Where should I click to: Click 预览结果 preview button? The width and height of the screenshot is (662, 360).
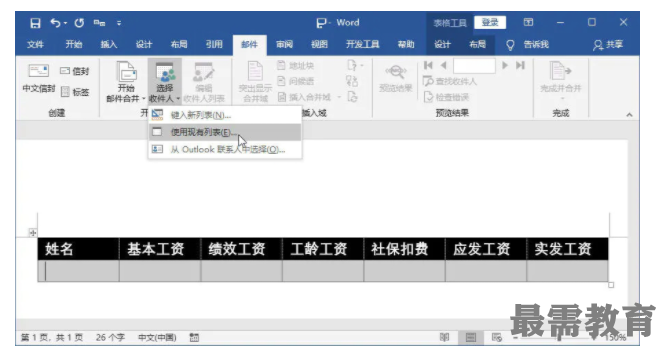tap(396, 78)
